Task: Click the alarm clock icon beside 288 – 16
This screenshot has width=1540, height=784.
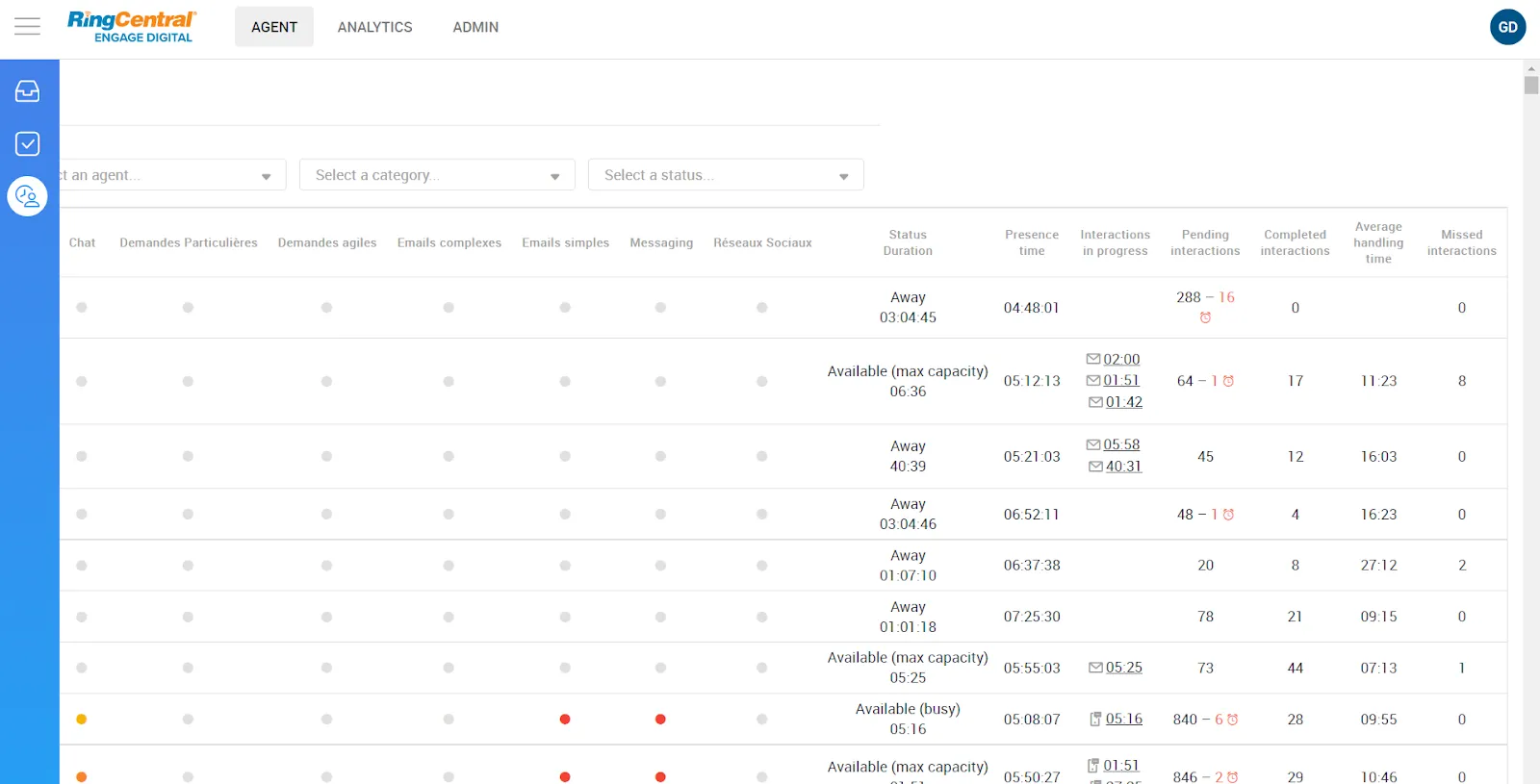Action: (x=1205, y=318)
